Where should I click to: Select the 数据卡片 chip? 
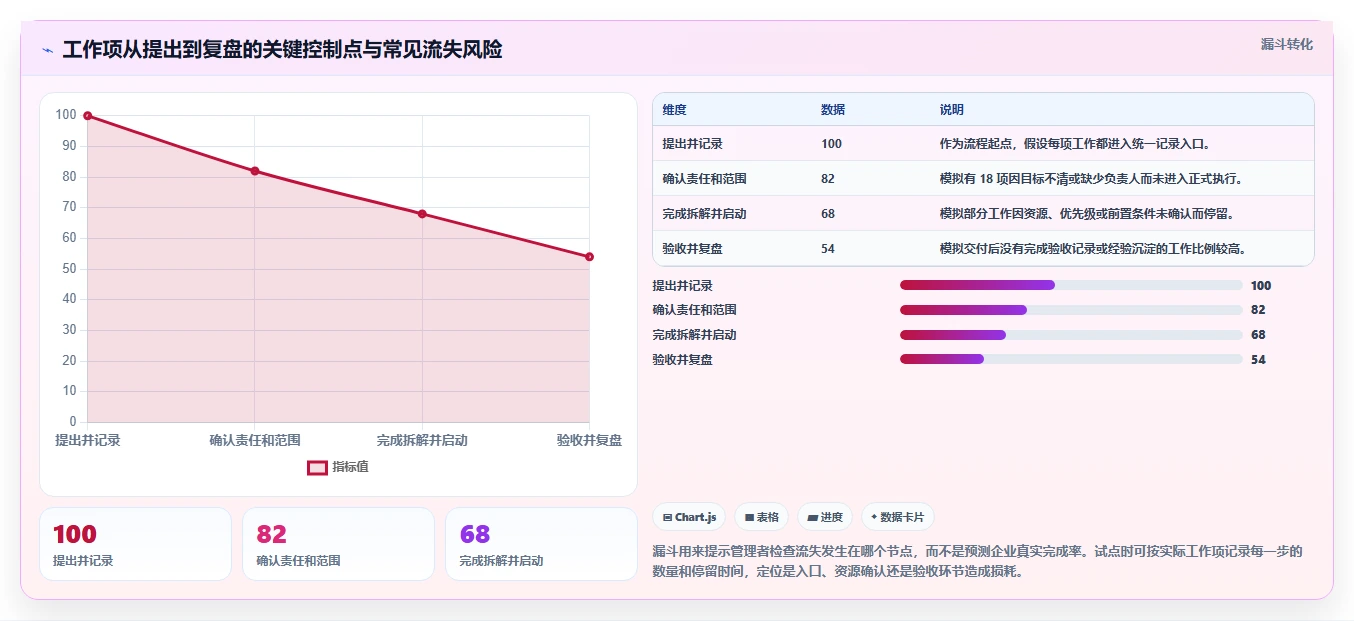click(x=897, y=517)
